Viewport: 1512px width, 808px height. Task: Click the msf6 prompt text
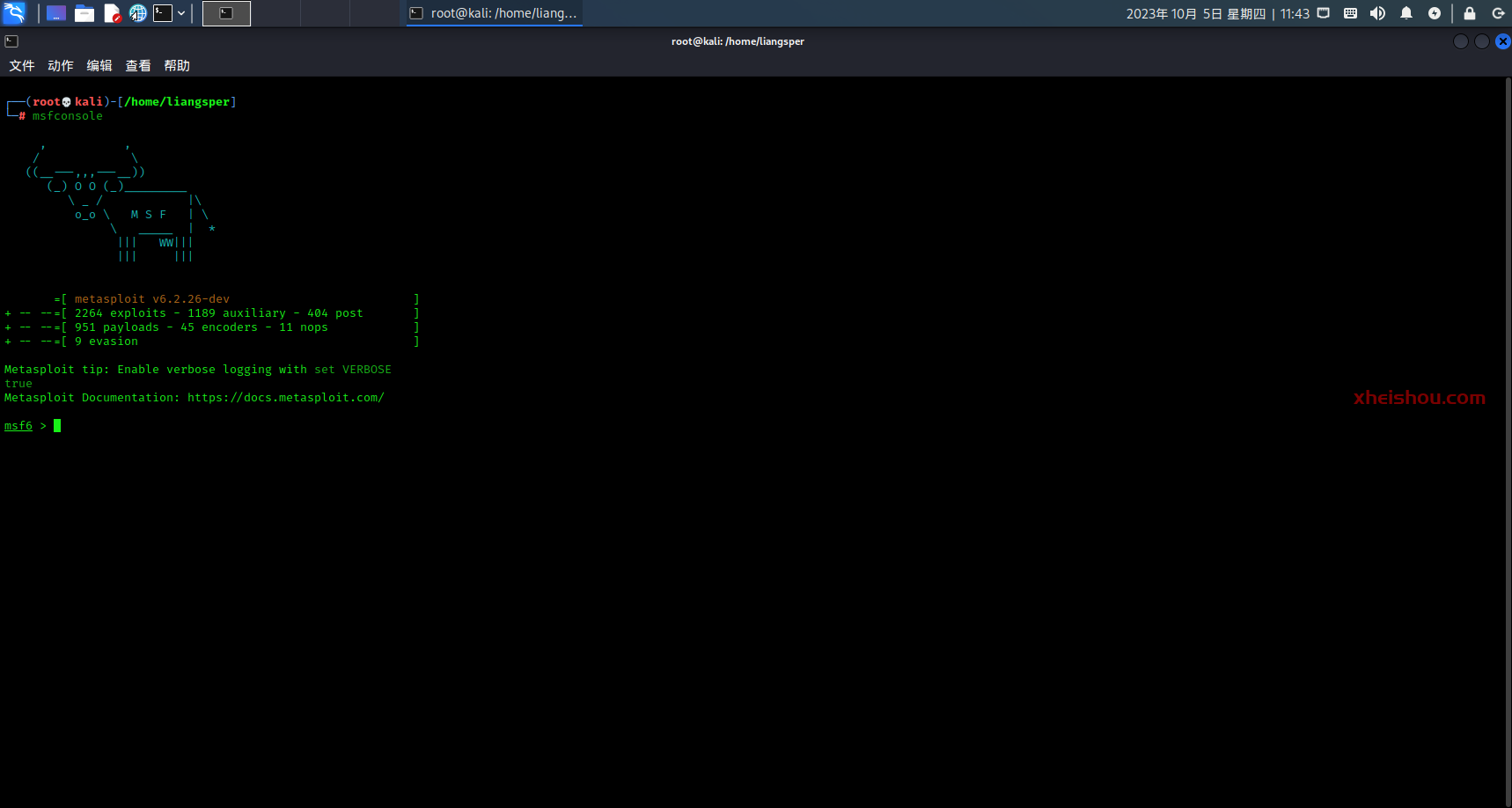(x=18, y=426)
